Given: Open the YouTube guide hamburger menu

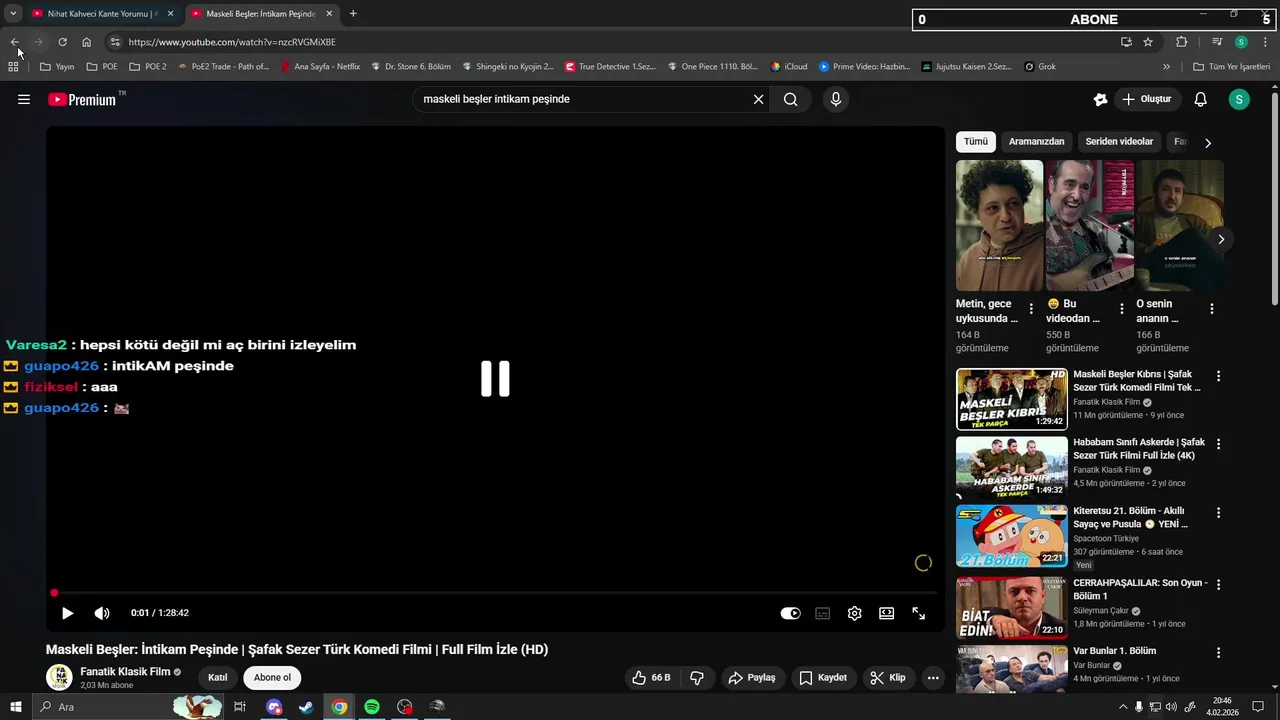Looking at the screenshot, I should (24, 99).
